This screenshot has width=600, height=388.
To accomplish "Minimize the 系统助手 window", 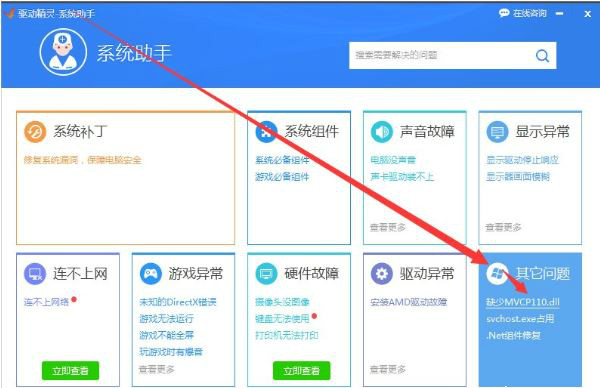I will [x=559, y=14].
